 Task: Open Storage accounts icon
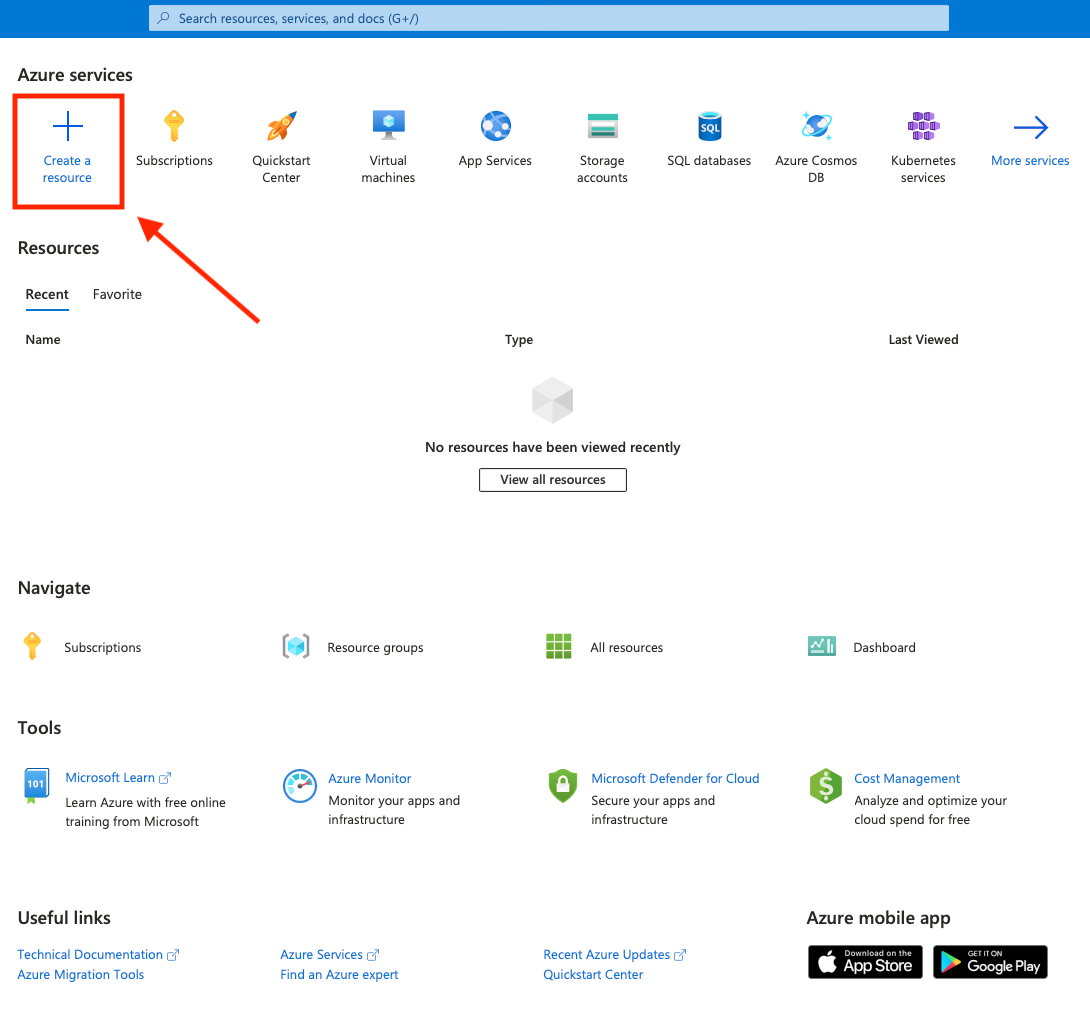click(x=602, y=126)
